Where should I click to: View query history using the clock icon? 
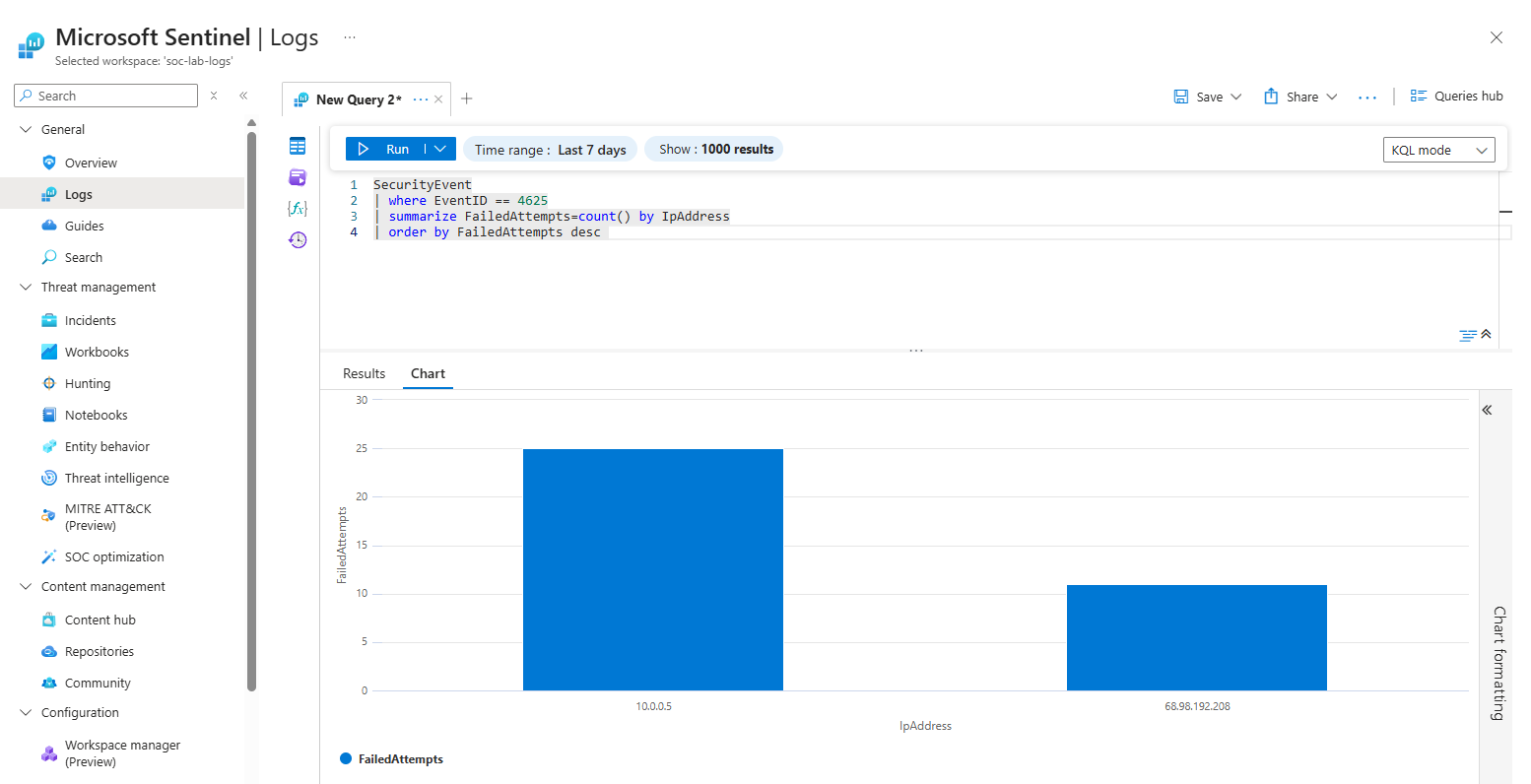click(x=298, y=239)
